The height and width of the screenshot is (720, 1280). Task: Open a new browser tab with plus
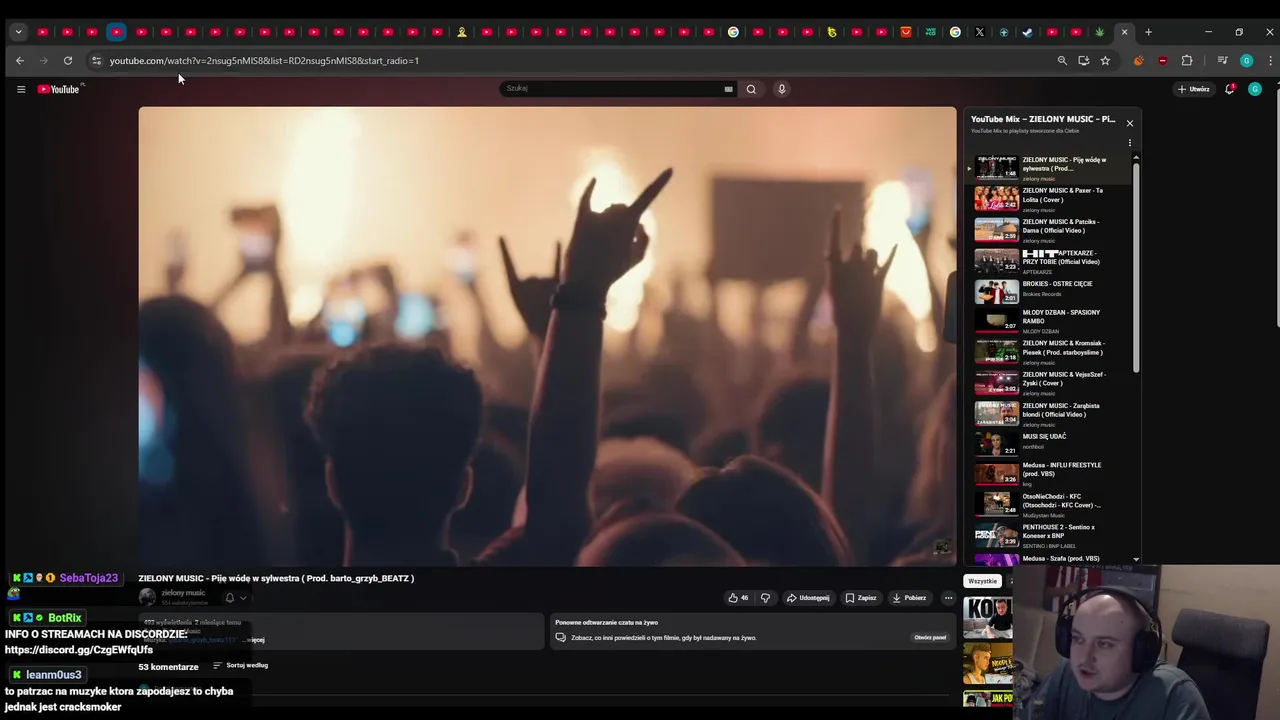pyautogui.click(x=1148, y=32)
